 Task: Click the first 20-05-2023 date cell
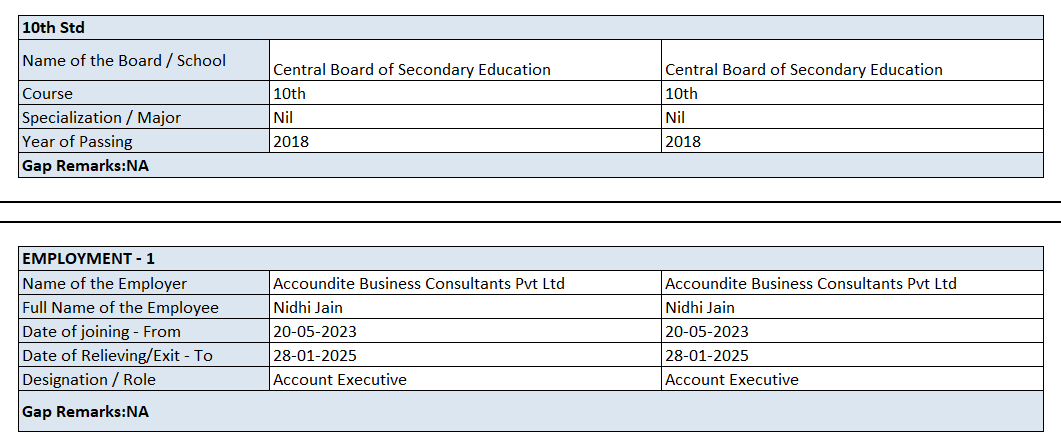click(315, 332)
